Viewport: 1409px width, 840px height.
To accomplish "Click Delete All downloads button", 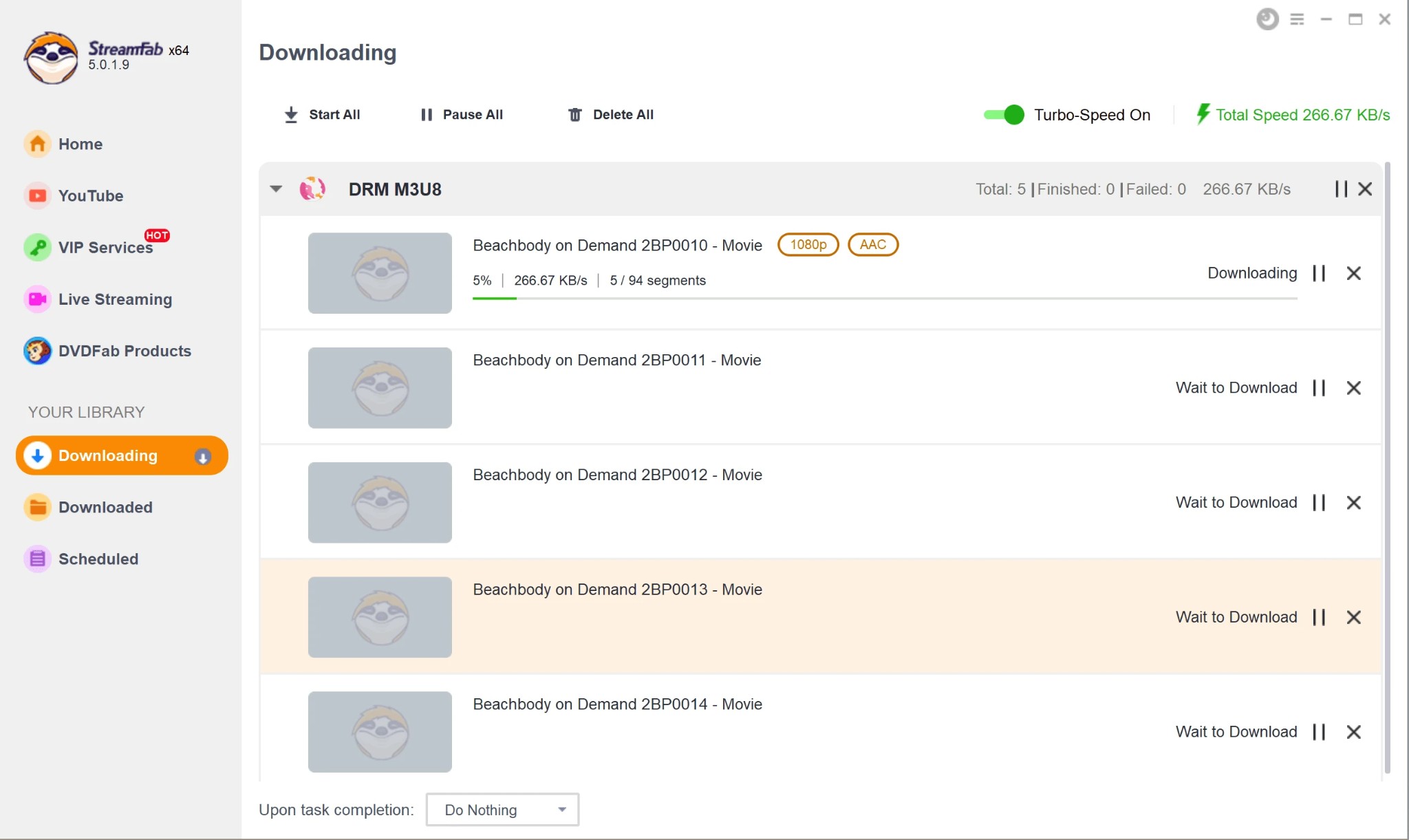I will coord(611,114).
